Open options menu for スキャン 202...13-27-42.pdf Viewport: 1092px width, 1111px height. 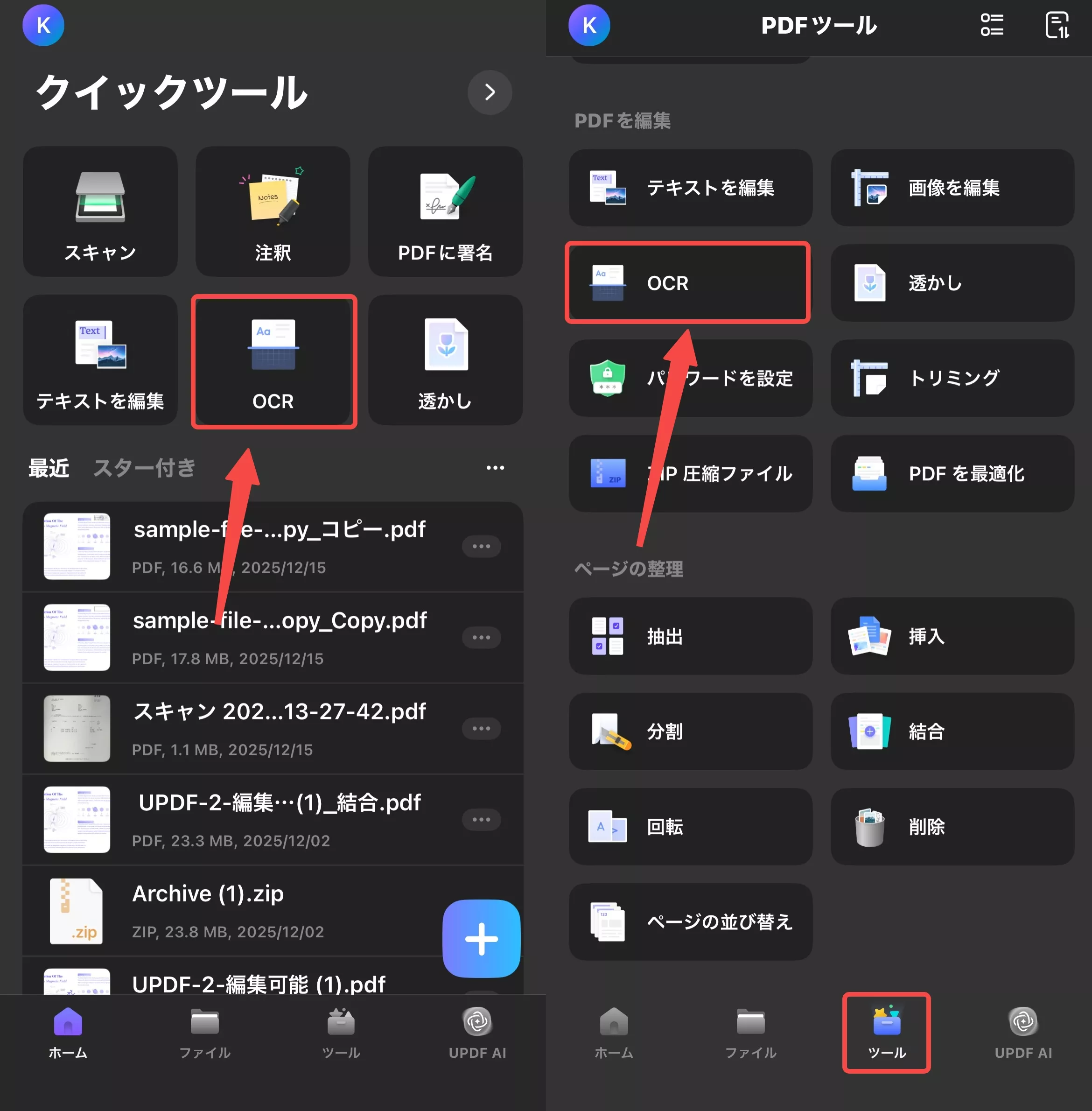(x=483, y=728)
